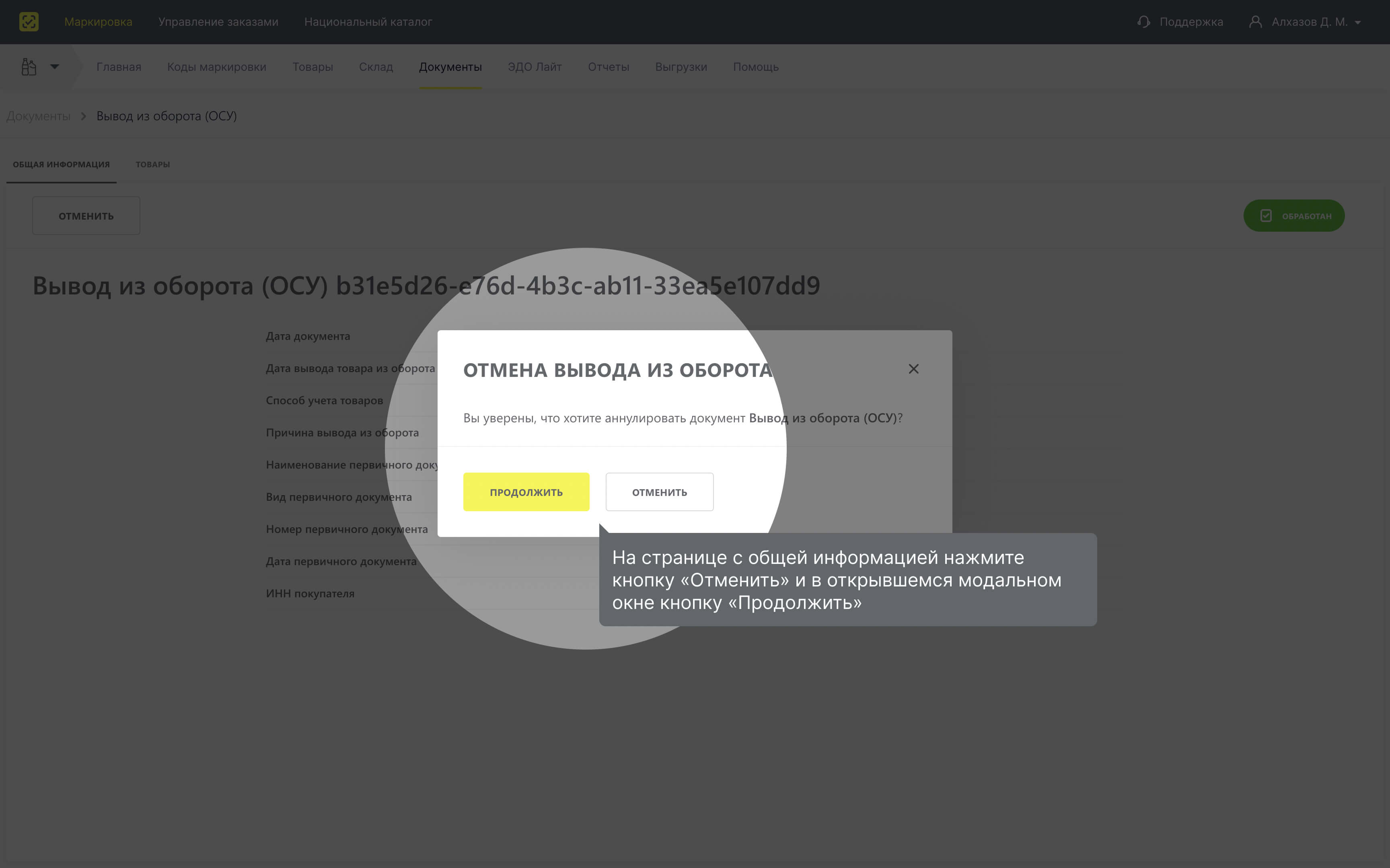Screen dimensions: 1390x868
Task: Open Управление заказами section
Action: click(x=218, y=22)
